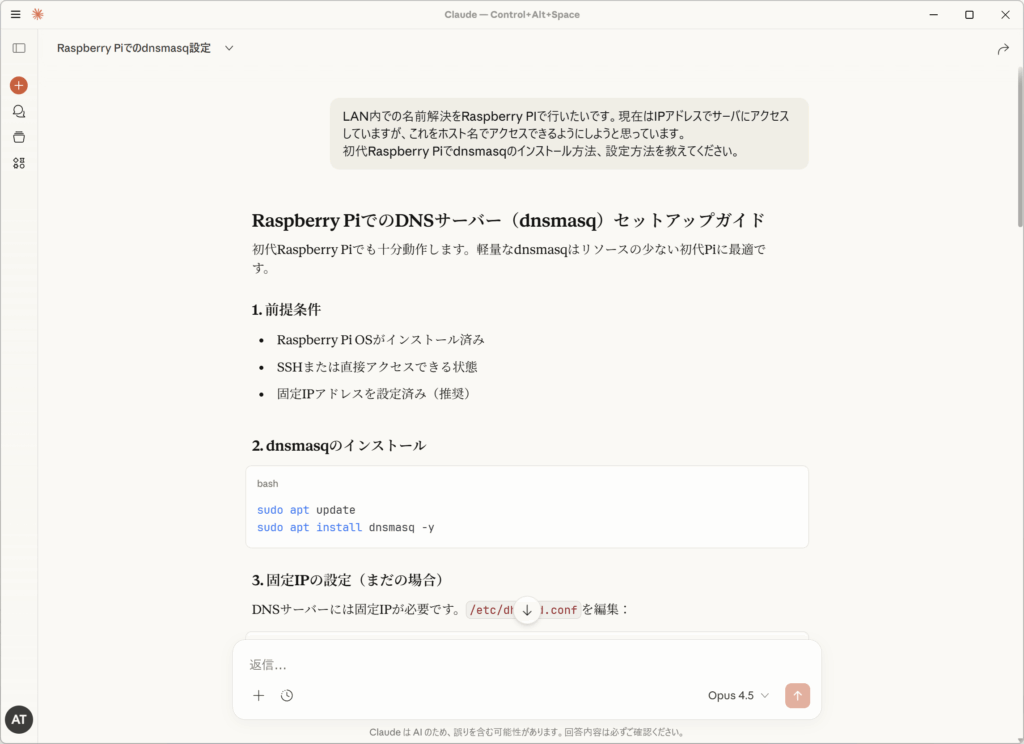Screen dimensions: 1024x744
Task: Open the artifacts grid icon in sidebar
Action: click(19, 163)
